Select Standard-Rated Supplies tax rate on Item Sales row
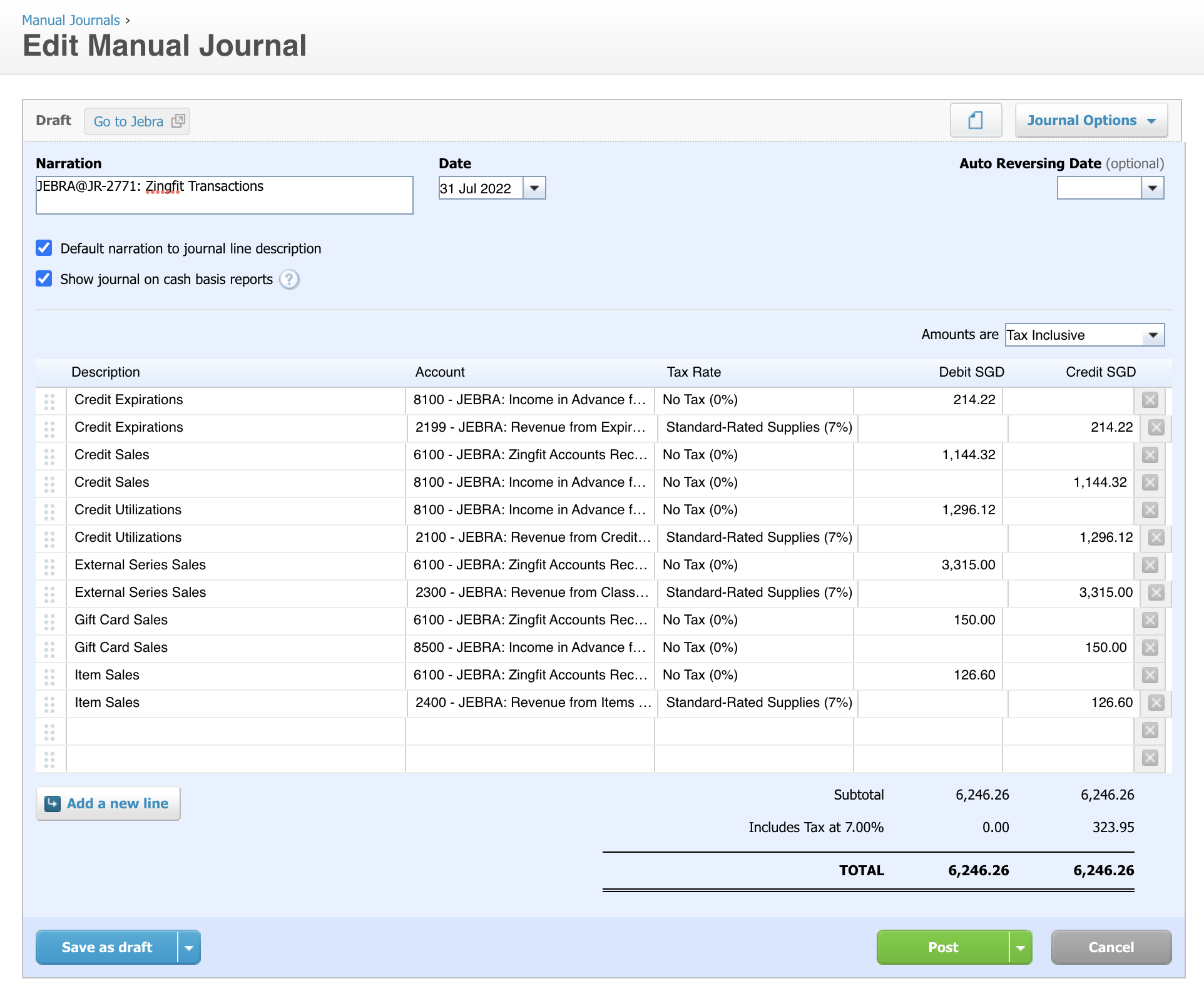This screenshot has width=1204, height=996. pyautogui.click(x=758, y=703)
